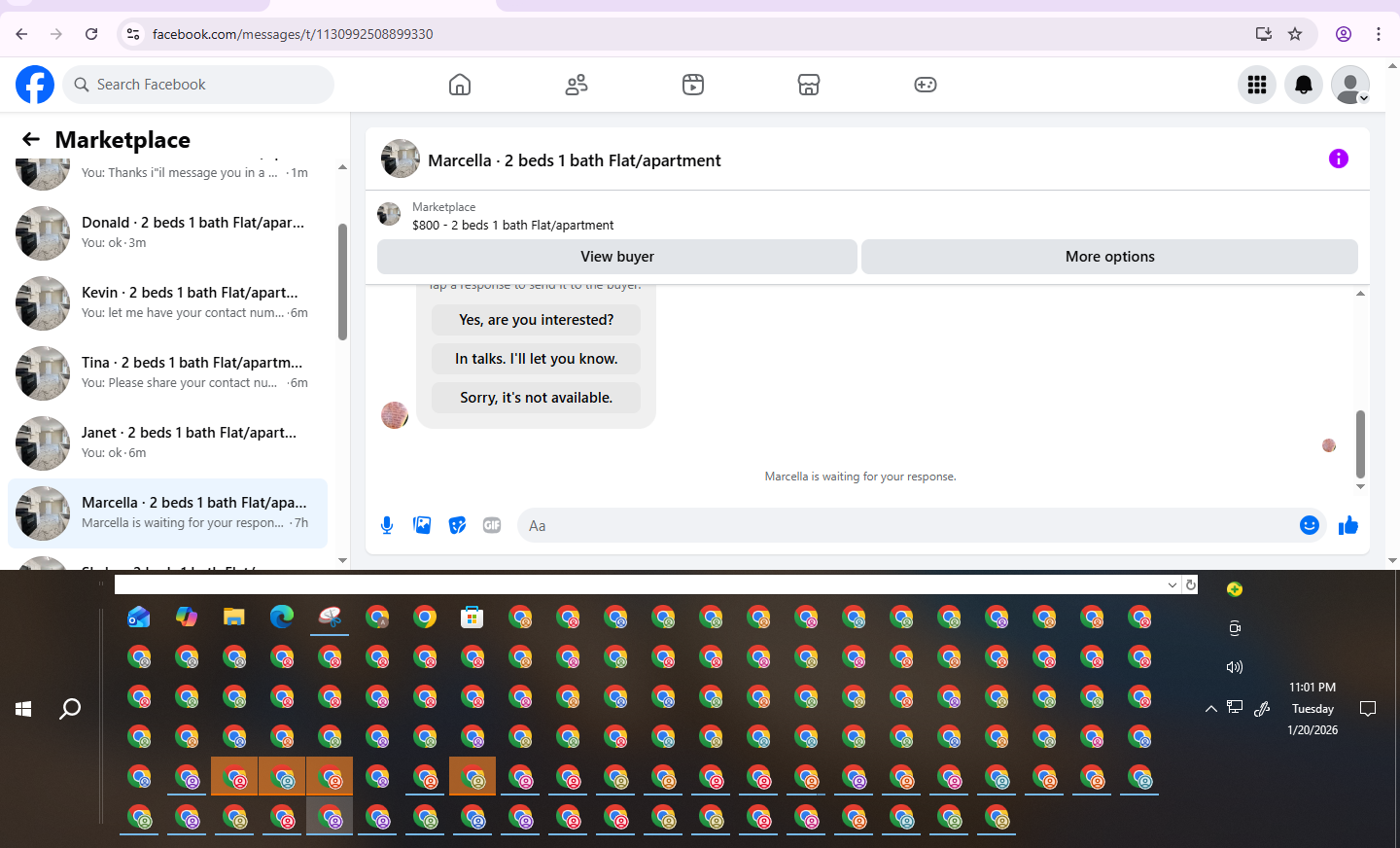Open the Windows notification center icon
This screenshot has height=848, width=1400.
(1368, 709)
